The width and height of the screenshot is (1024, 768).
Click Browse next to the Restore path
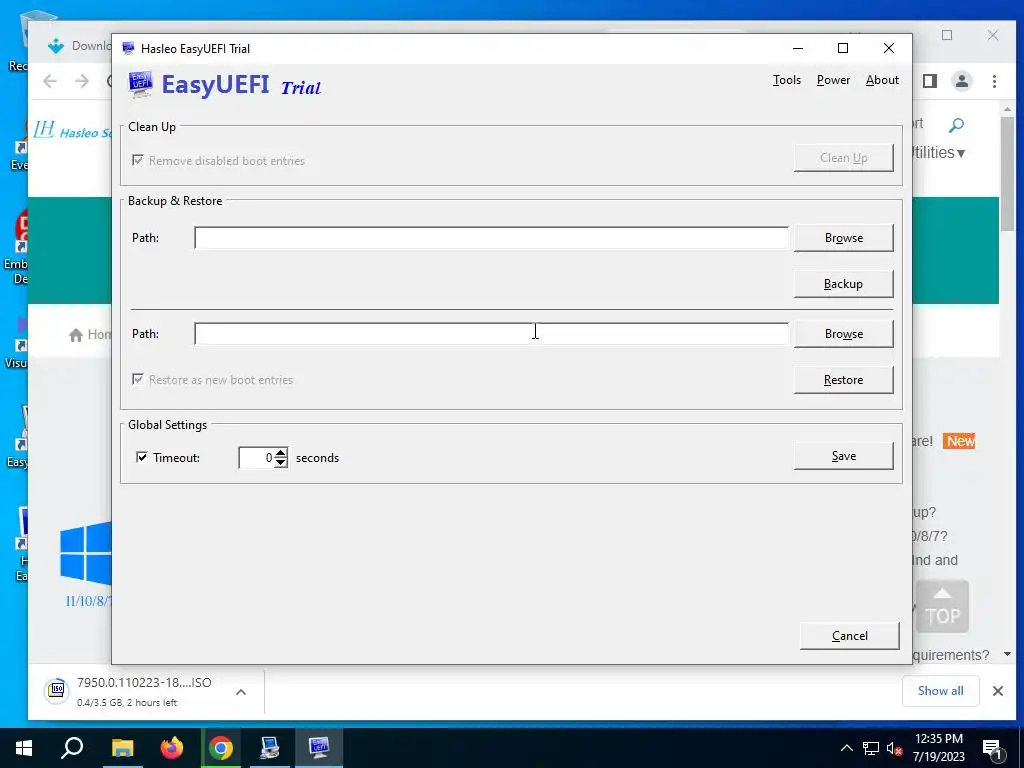(843, 334)
